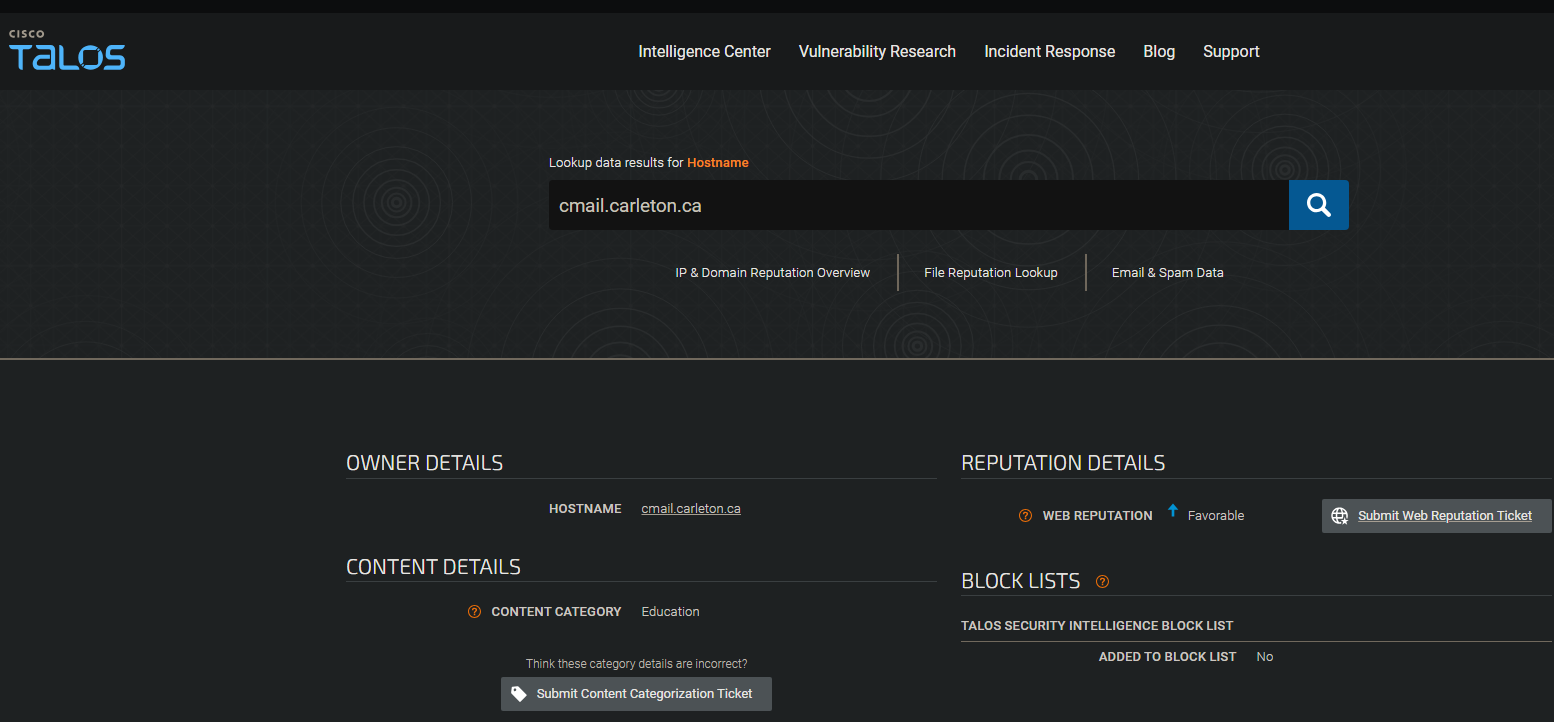This screenshot has height=722, width=1554.
Task: Switch to File Reputation Lookup
Action: (x=991, y=272)
